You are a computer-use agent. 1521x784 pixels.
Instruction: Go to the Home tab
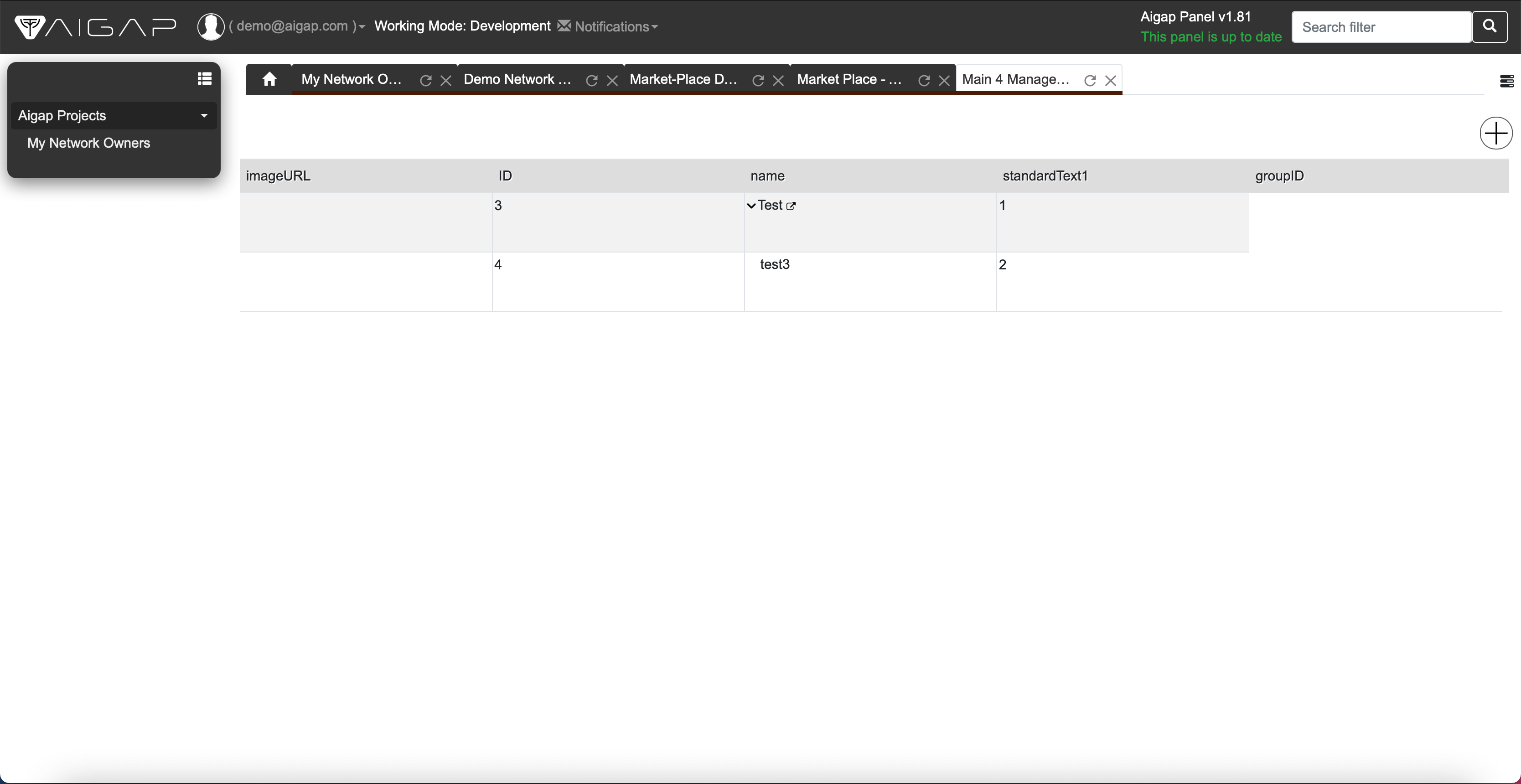click(269, 79)
